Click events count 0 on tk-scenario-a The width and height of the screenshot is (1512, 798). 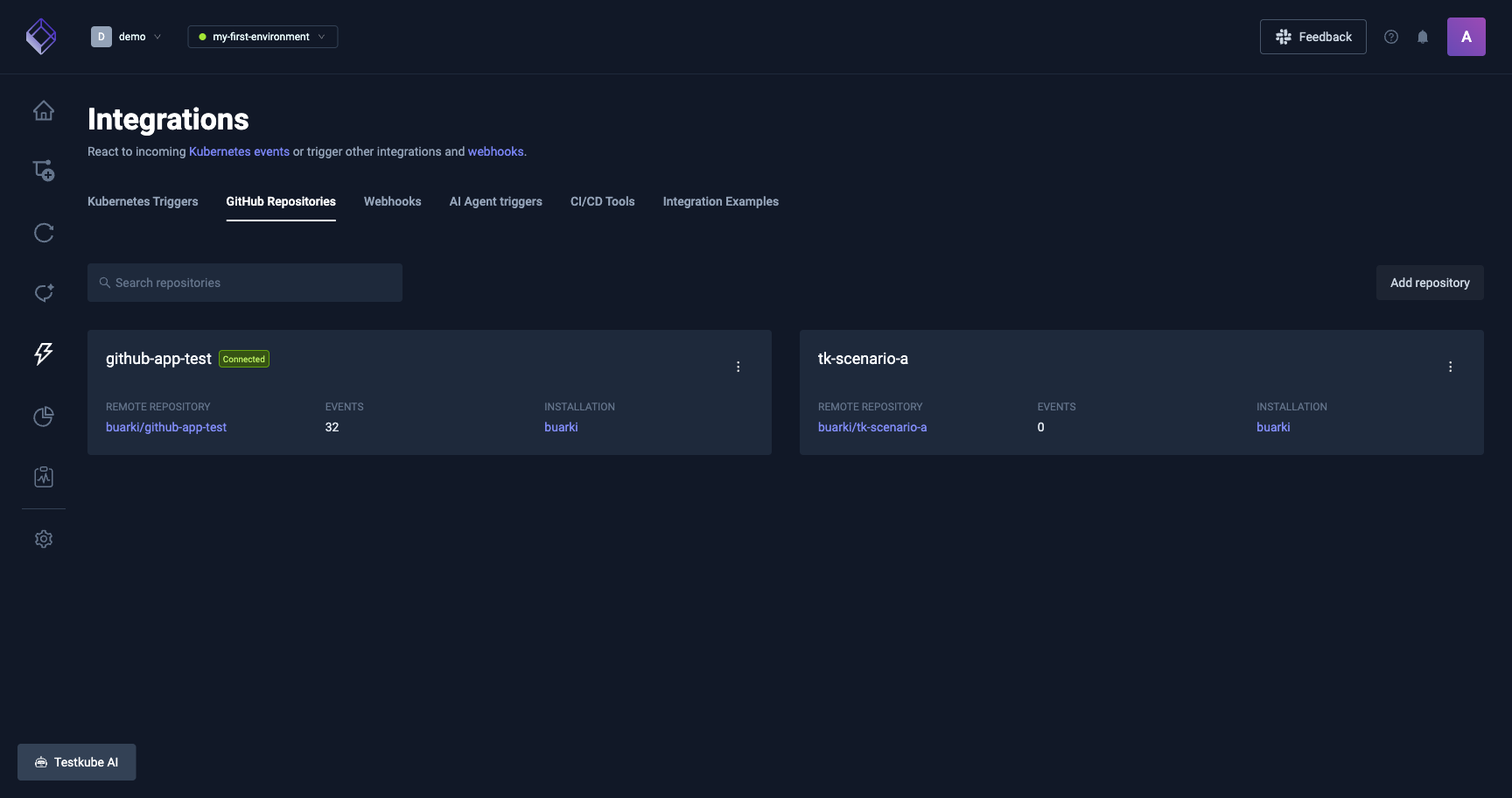pyautogui.click(x=1041, y=427)
